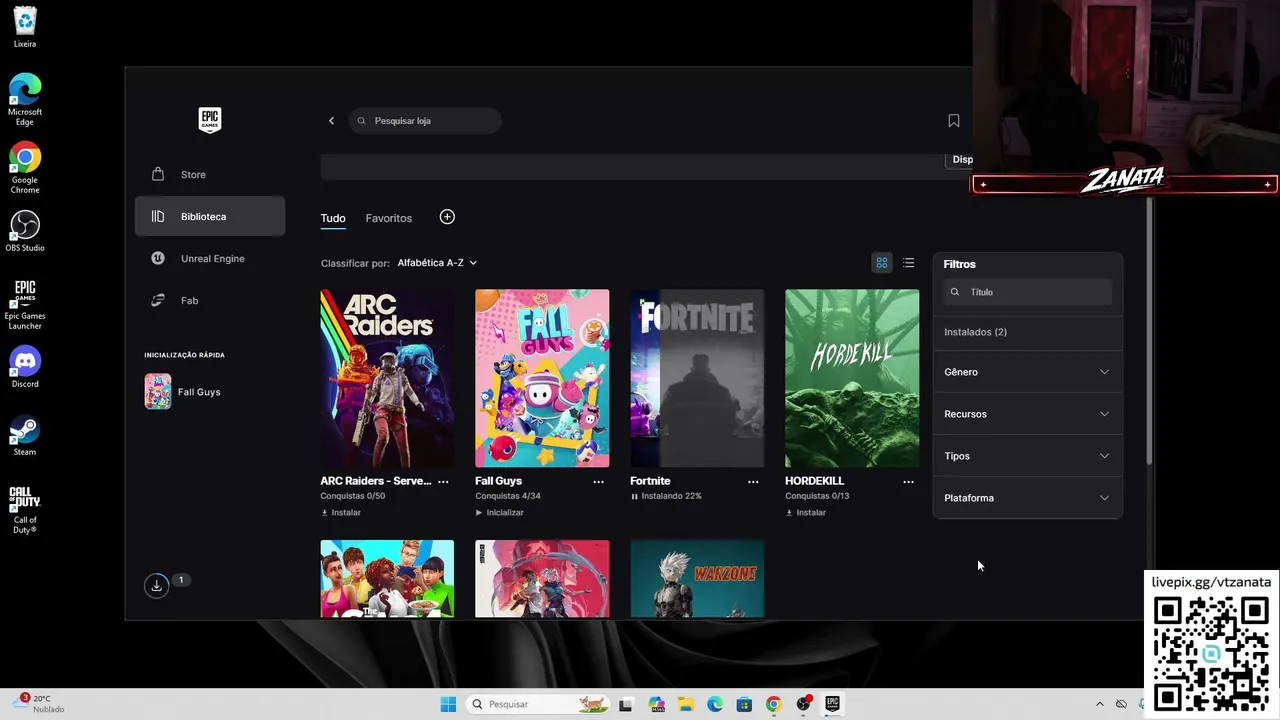Expand the Tipos filter
The image size is (1280, 720).
coord(1027,456)
